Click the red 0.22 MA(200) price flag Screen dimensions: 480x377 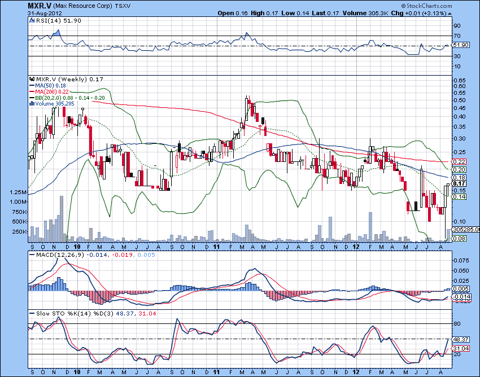point(459,161)
